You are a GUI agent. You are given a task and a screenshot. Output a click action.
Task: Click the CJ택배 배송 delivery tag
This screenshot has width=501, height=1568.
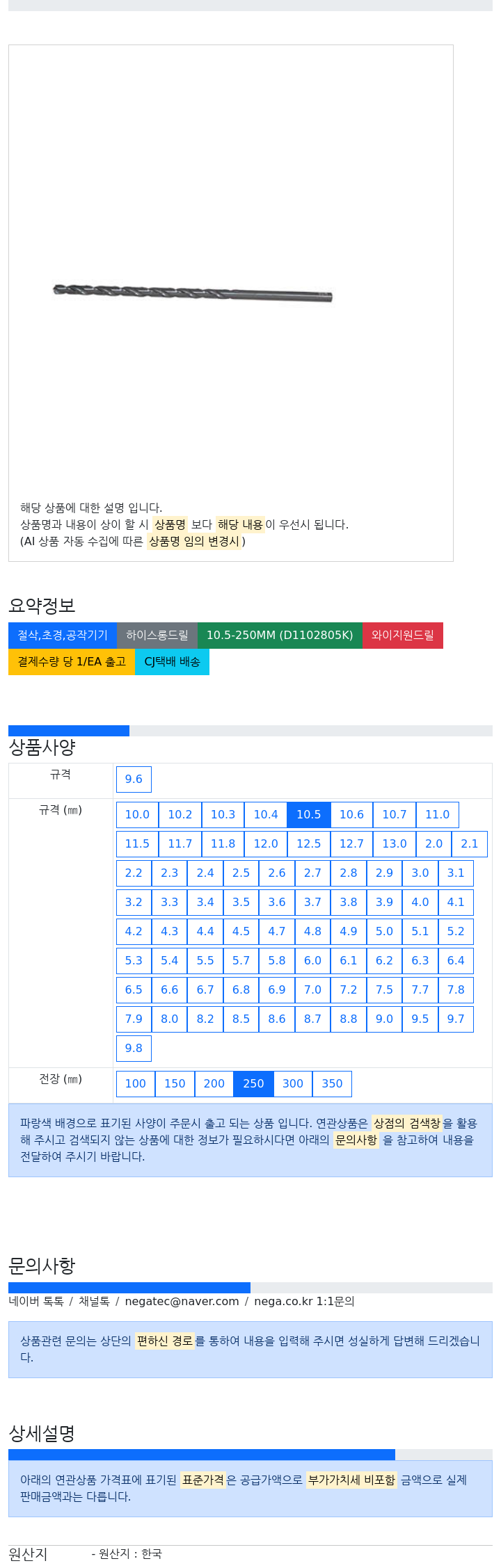click(172, 661)
